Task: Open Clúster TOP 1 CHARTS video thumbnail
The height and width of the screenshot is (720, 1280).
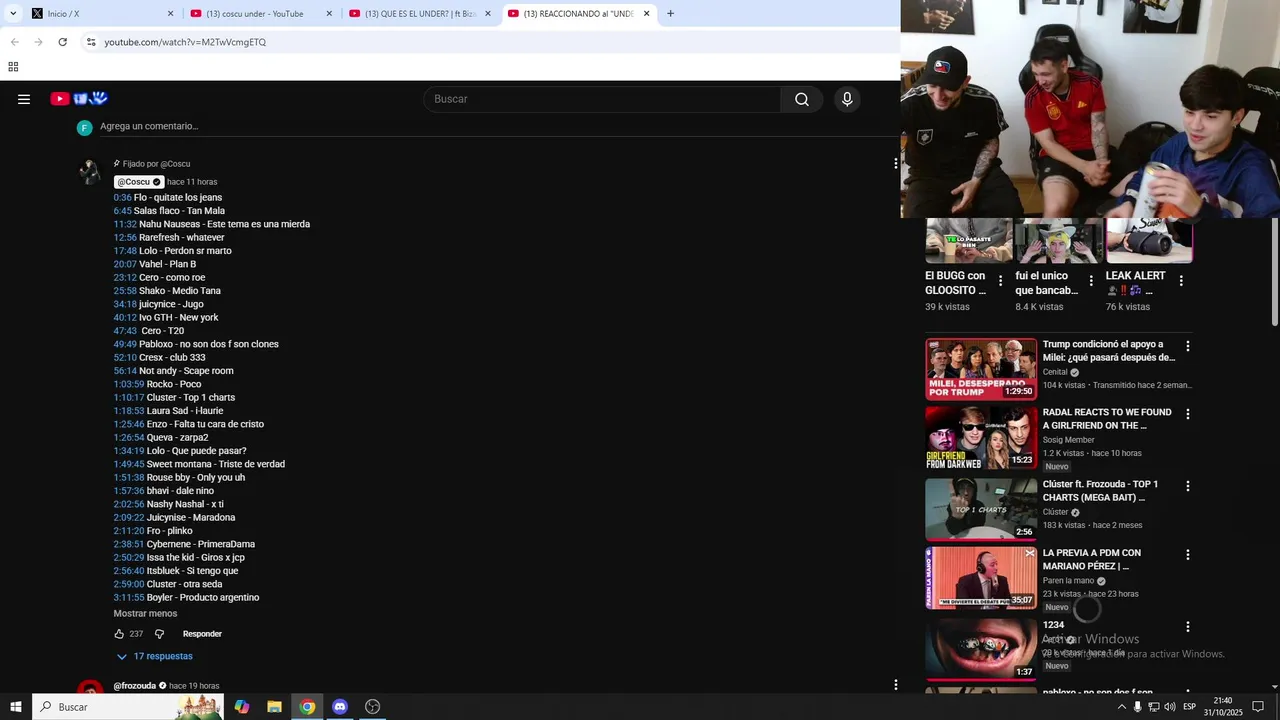Action: (981, 509)
